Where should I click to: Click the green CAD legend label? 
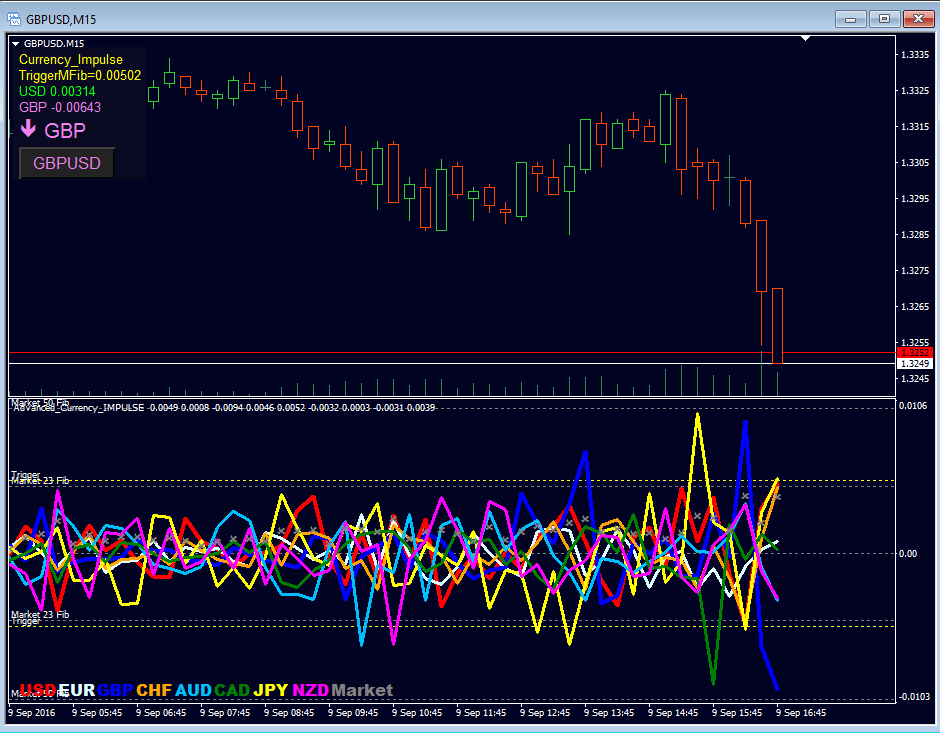coord(232,690)
